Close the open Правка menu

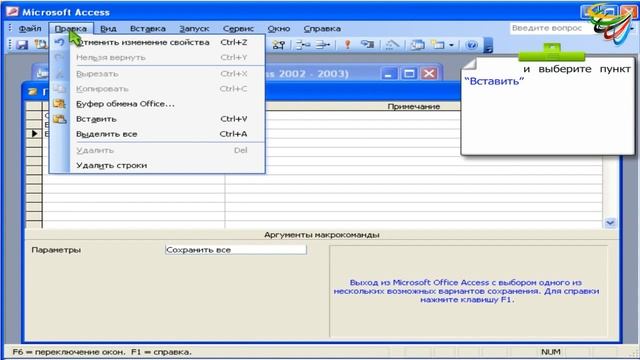click(x=71, y=29)
